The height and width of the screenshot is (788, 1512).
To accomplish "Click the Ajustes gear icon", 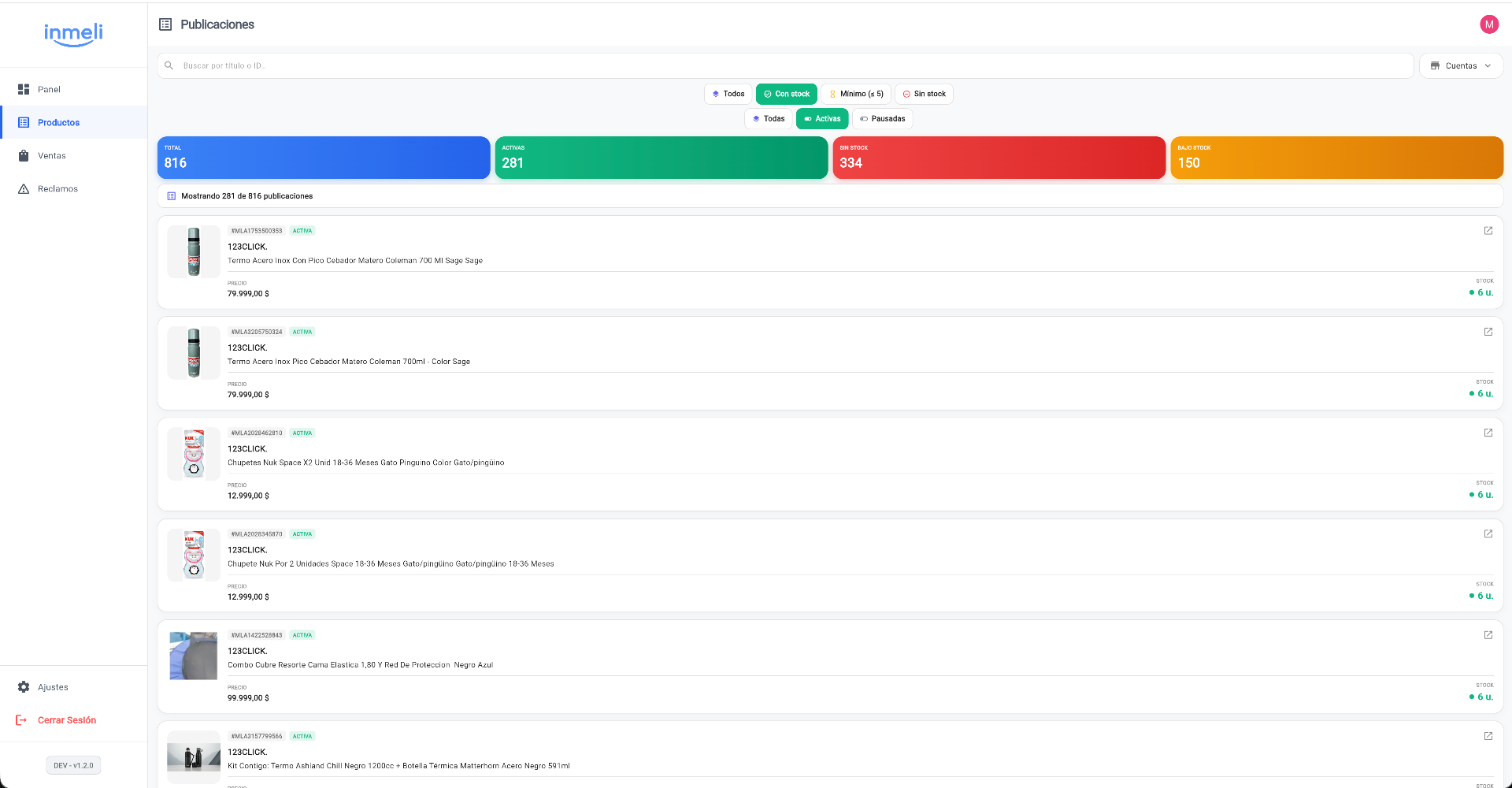I will 24,687.
